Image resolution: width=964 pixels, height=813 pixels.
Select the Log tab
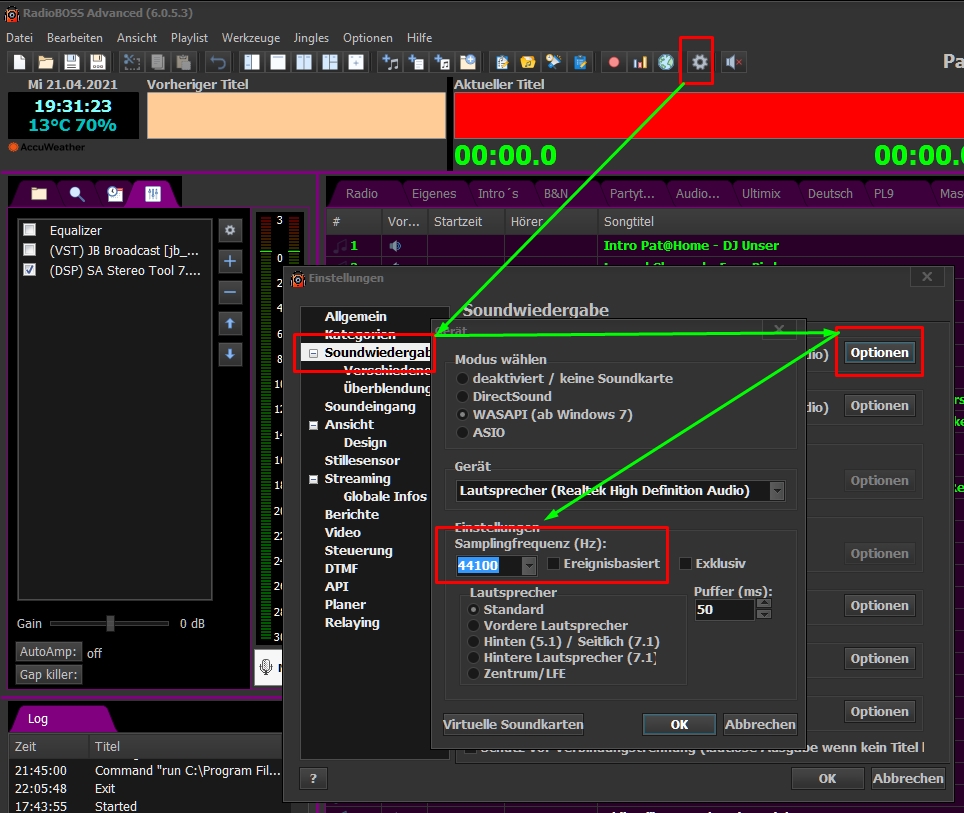pos(38,719)
